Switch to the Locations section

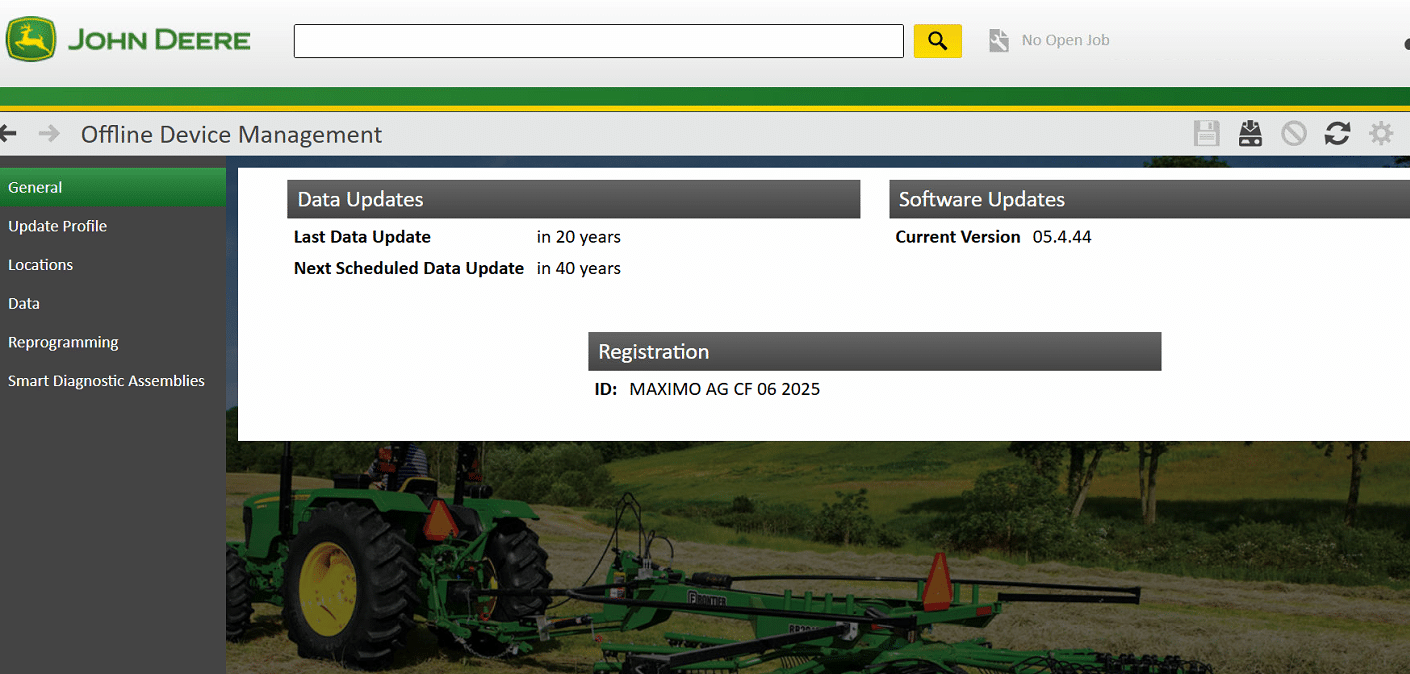40,265
